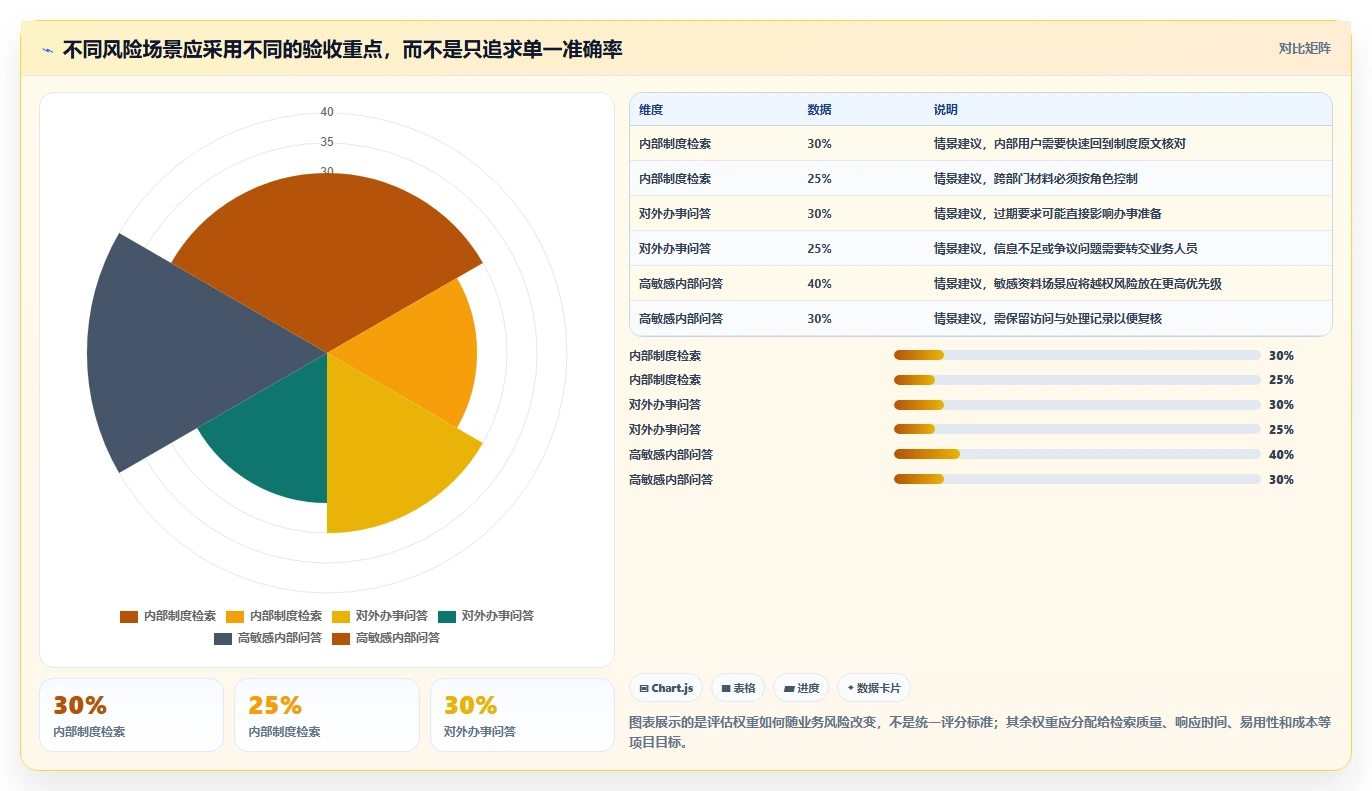Click the 对外办事问答 30% progress bar
Viewport: 1372px width, 791px height.
pyautogui.click(x=1077, y=405)
